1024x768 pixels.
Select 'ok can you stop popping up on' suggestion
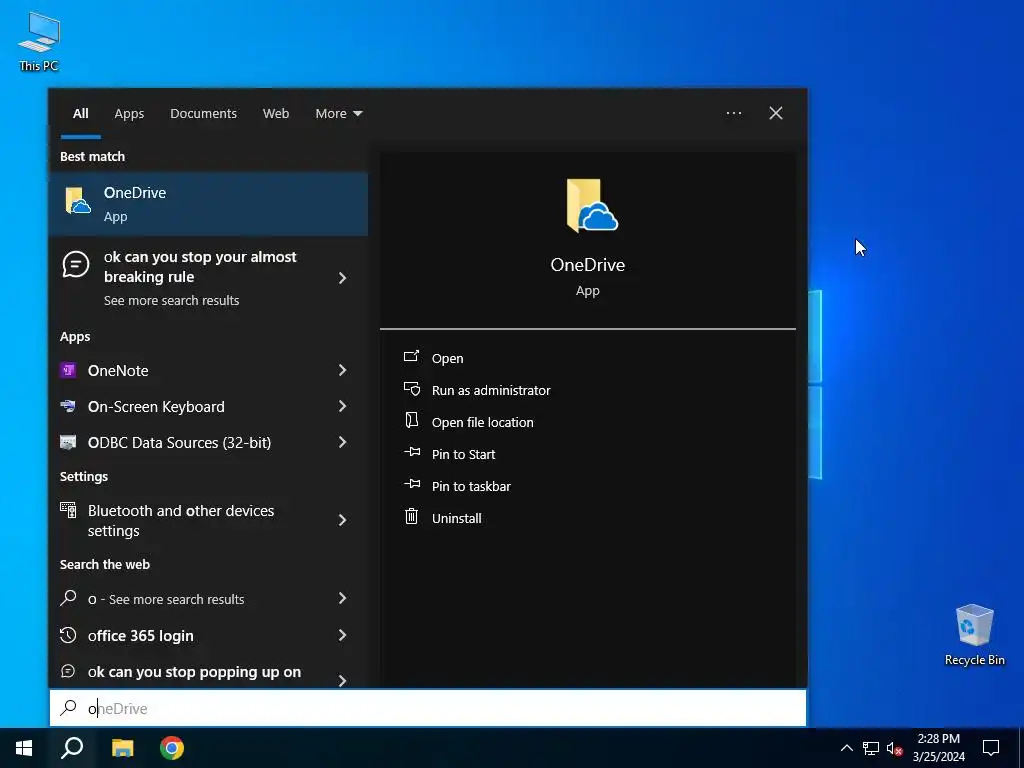pyautogui.click(x=194, y=672)
